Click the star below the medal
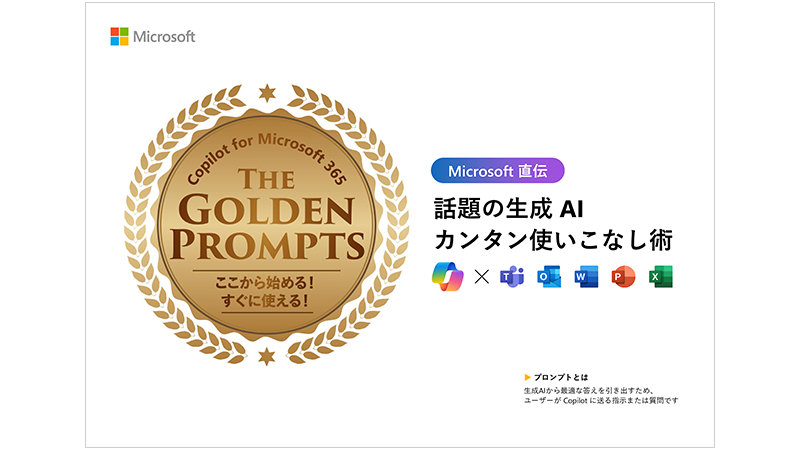 (266, 356)
